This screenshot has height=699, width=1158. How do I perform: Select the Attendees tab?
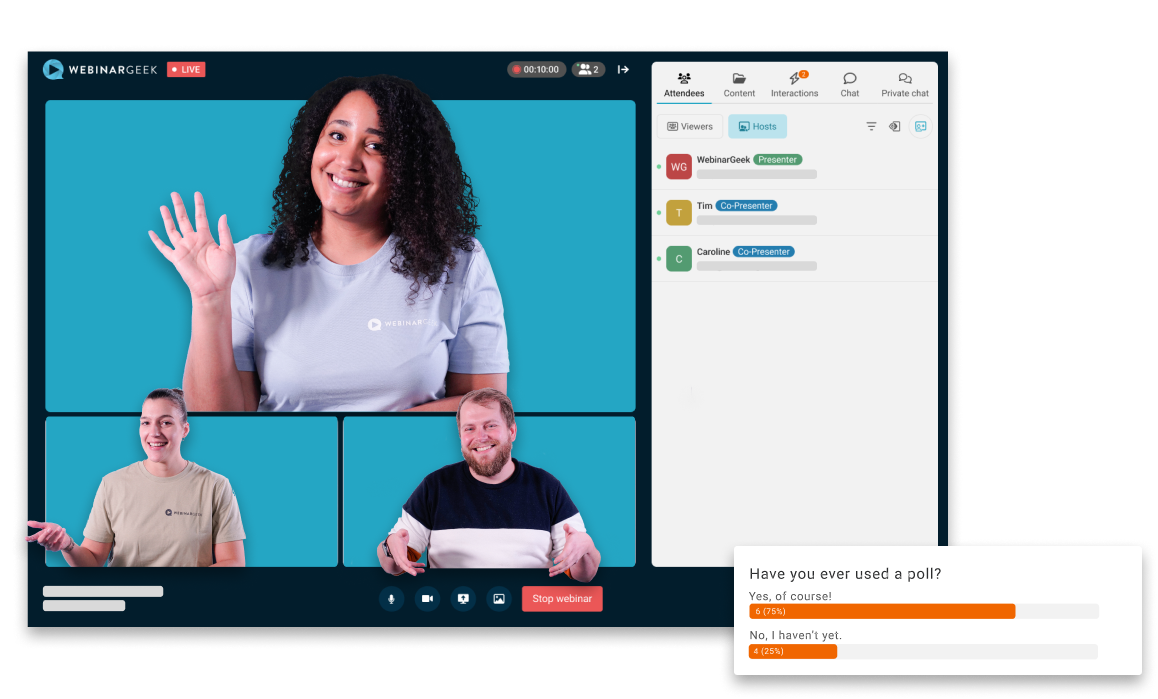pyautogui.click(x=684, y=85)
